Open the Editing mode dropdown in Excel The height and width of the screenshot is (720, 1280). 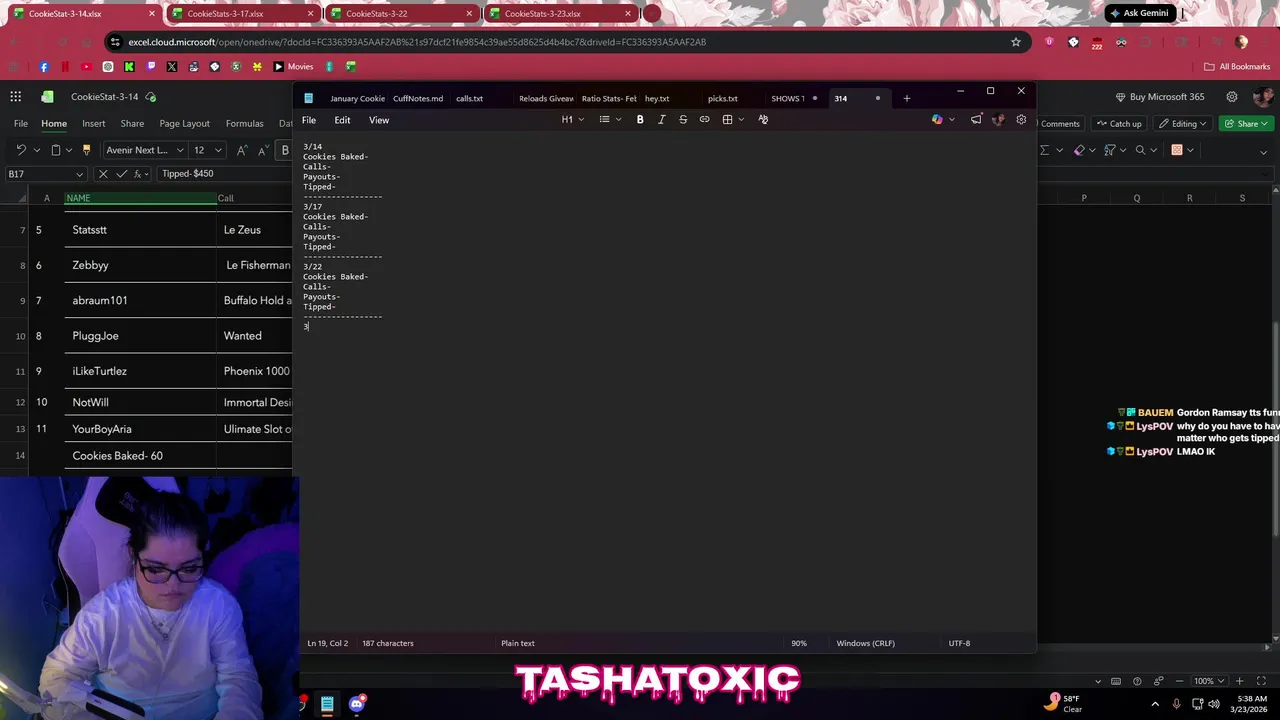1183,124
